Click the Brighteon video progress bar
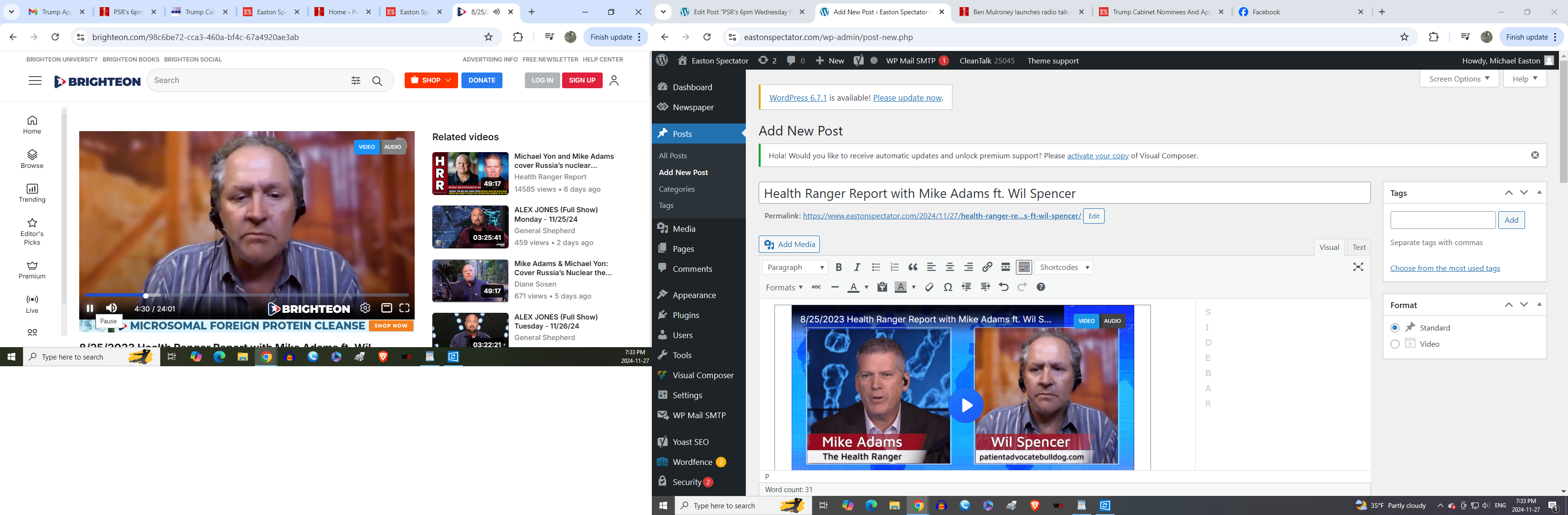This screenshot has height=515, width=1568. tap(248, 296)
